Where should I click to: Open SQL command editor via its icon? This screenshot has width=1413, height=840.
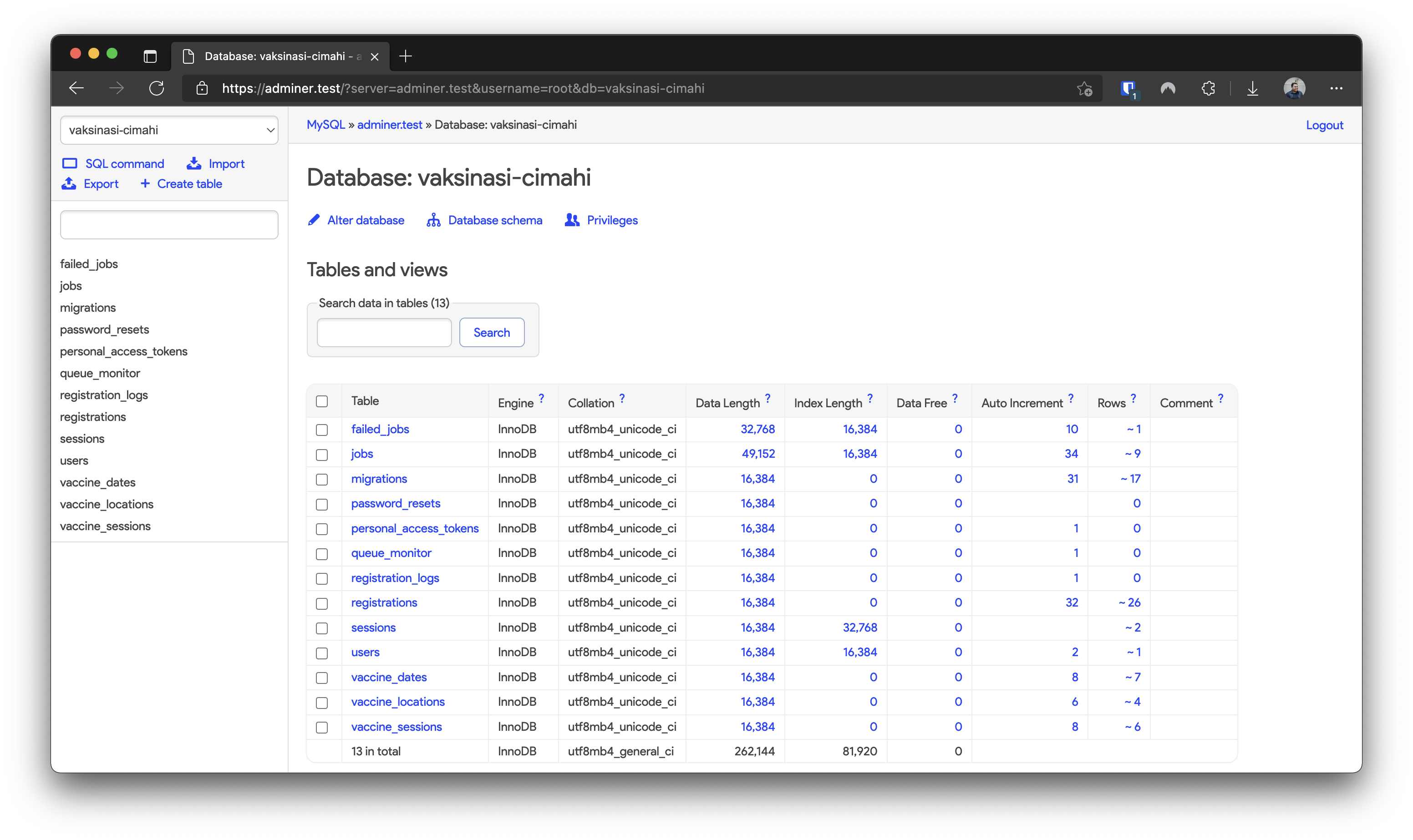(x=70, y=163)
